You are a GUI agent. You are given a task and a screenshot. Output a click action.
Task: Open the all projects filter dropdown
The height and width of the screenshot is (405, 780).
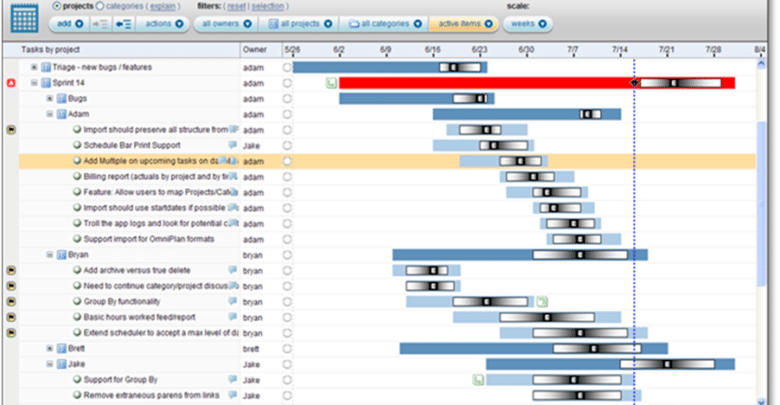[298, 24]
